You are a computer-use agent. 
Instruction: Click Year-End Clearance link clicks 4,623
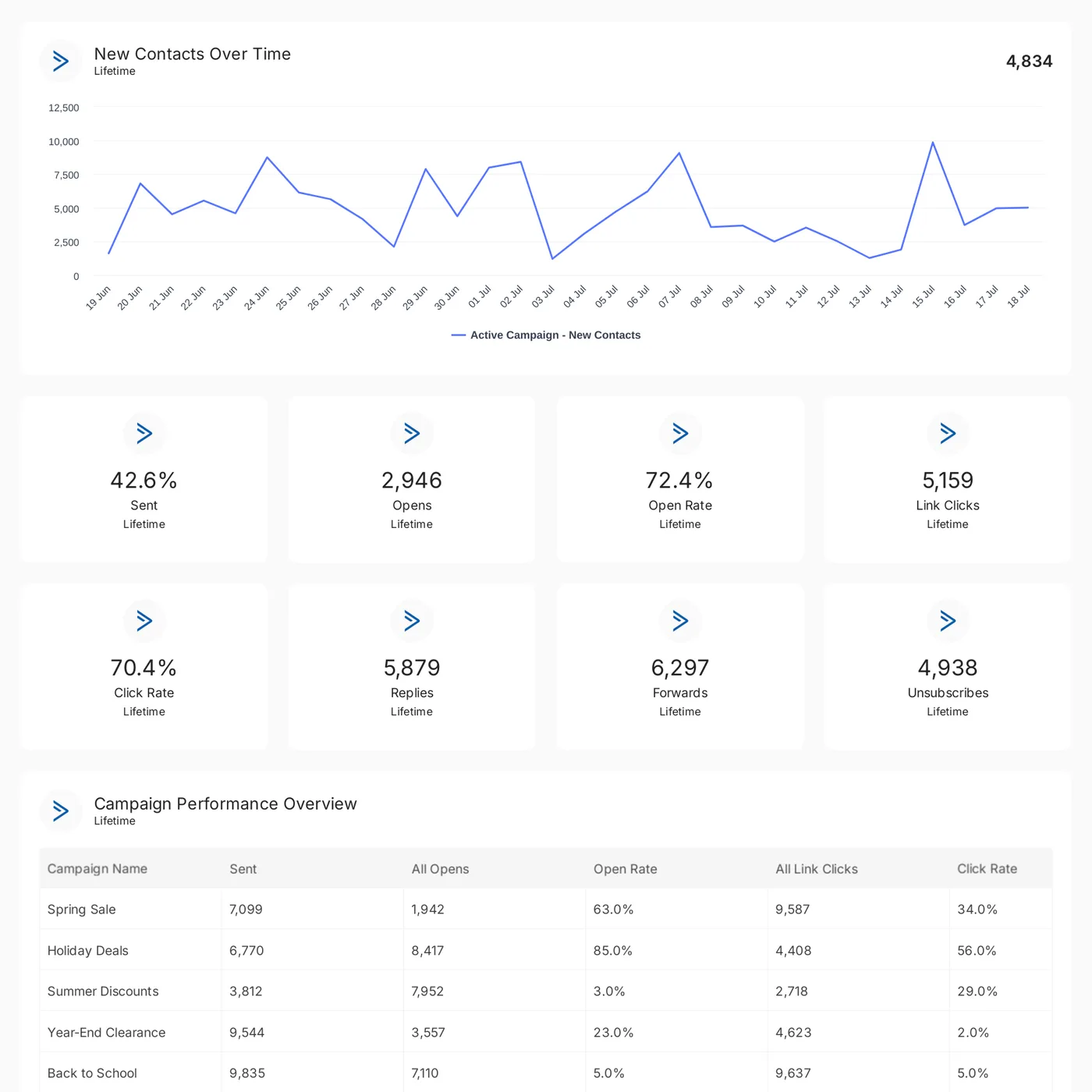(x=793, y=1033)
